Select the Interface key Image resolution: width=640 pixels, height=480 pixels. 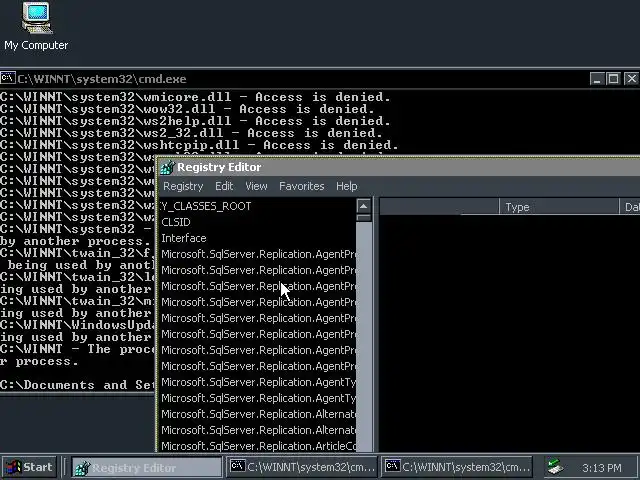[x=184, y=238]
